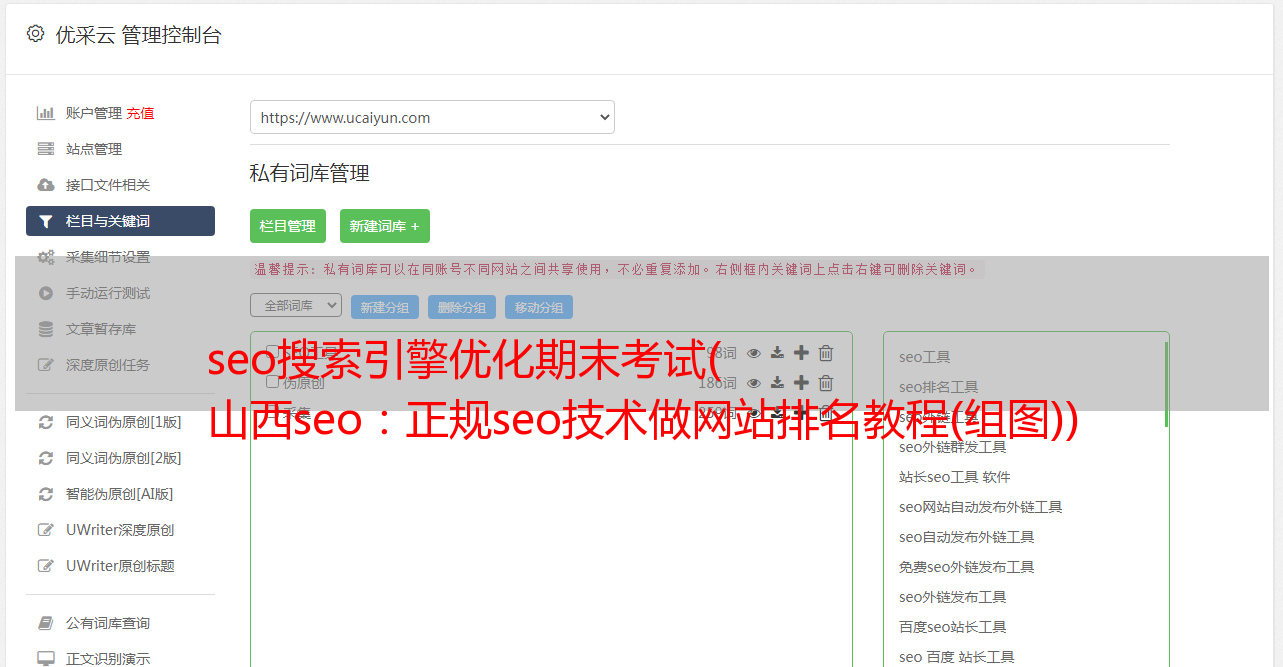Open 同义词伪原创[1版] in the sidebar
This screenshot has height=667, width=1283.
tap(124, 422)
